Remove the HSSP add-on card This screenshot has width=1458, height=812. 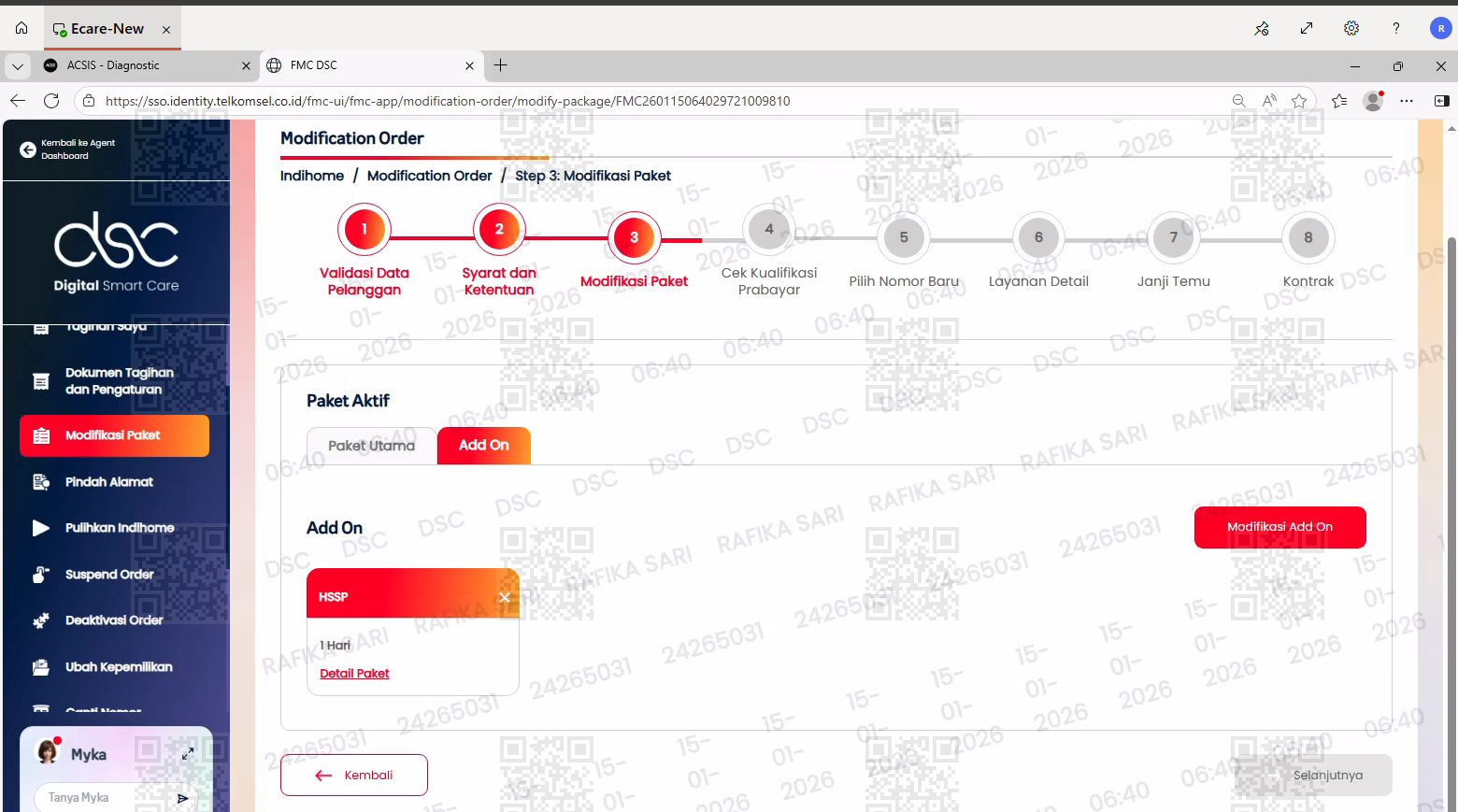pos(505,597)
